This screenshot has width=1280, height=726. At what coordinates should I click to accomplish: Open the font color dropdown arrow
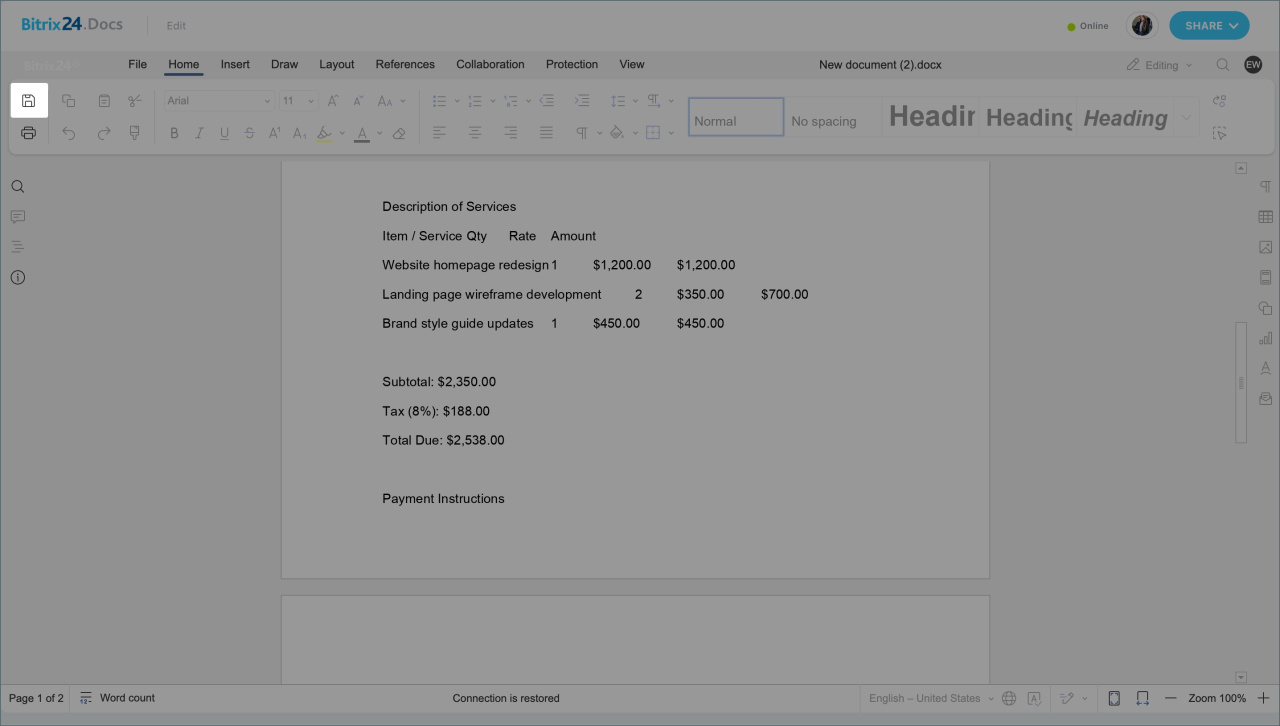(x=380, y=133)
